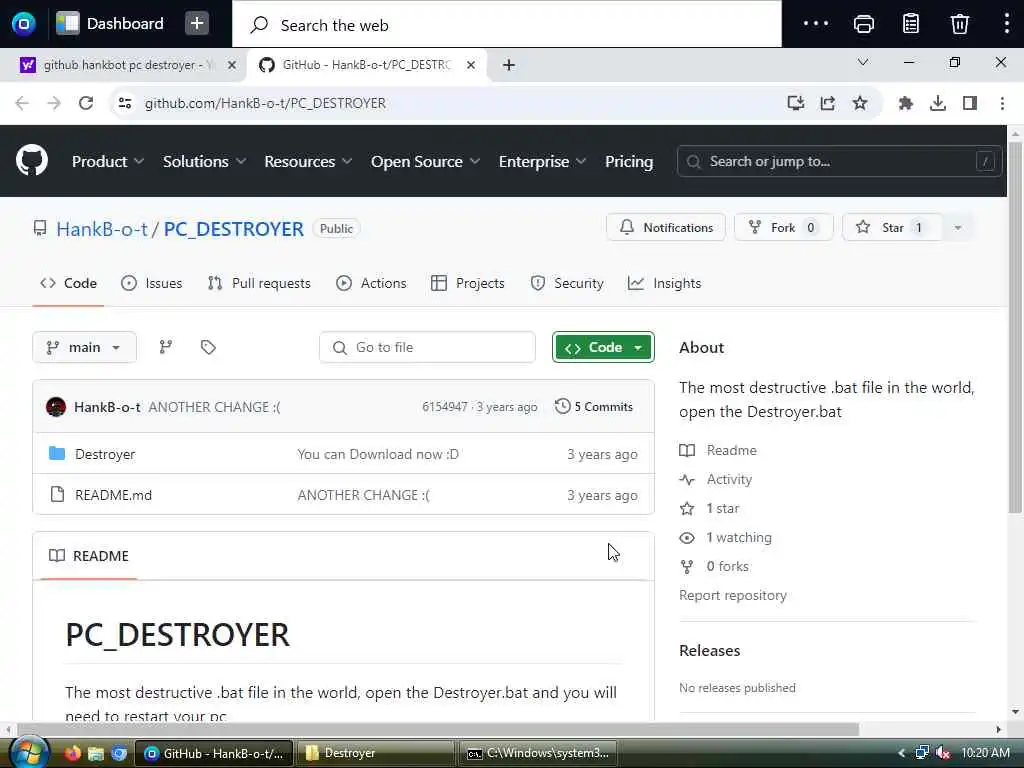The height and width of the screenshot is (768, 1024).
Task: Expand the Resources menu
Action: [x=308, y=161]
